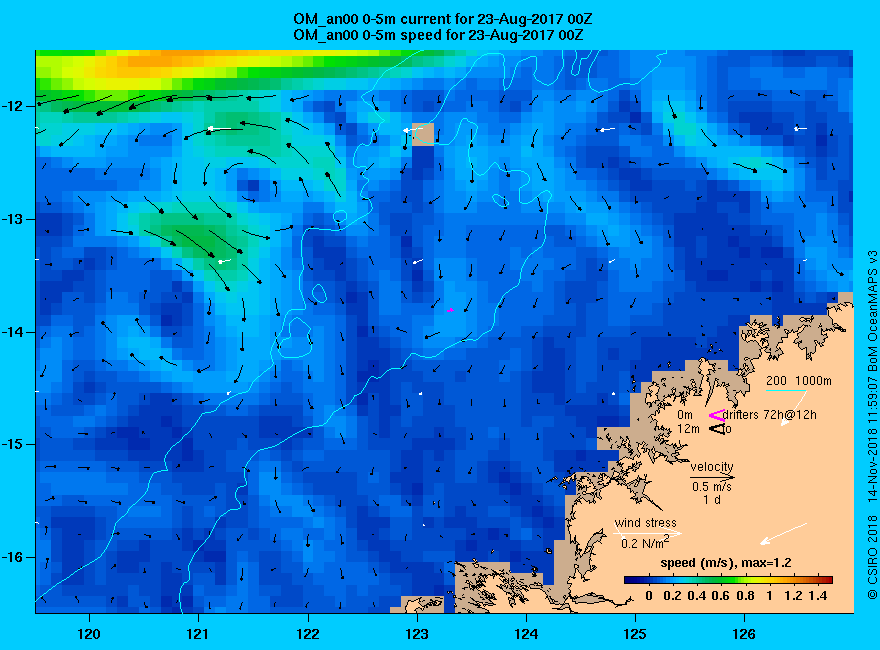Click the '0.5 m/s' velocity scale text
880x650 pixels.
[x=712, y=487]
